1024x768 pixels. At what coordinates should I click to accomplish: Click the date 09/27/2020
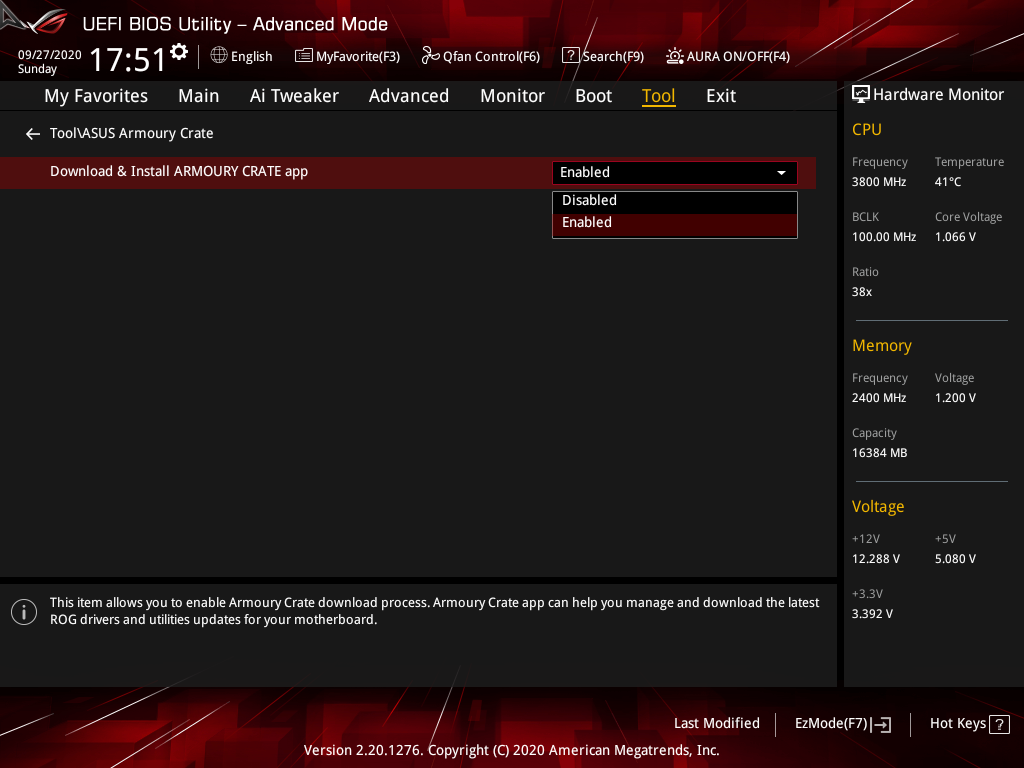pyautogui.click(x=50, y=55)
